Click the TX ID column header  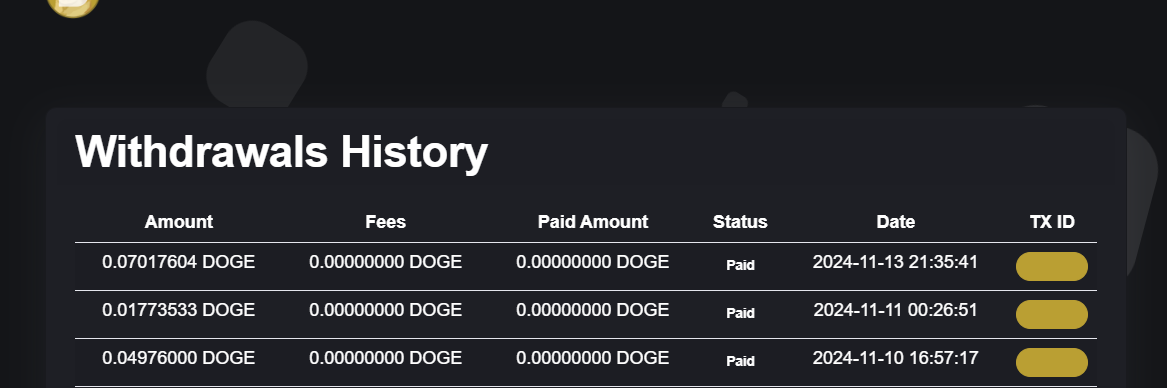pyautogui.click(x=1052, y=222)
